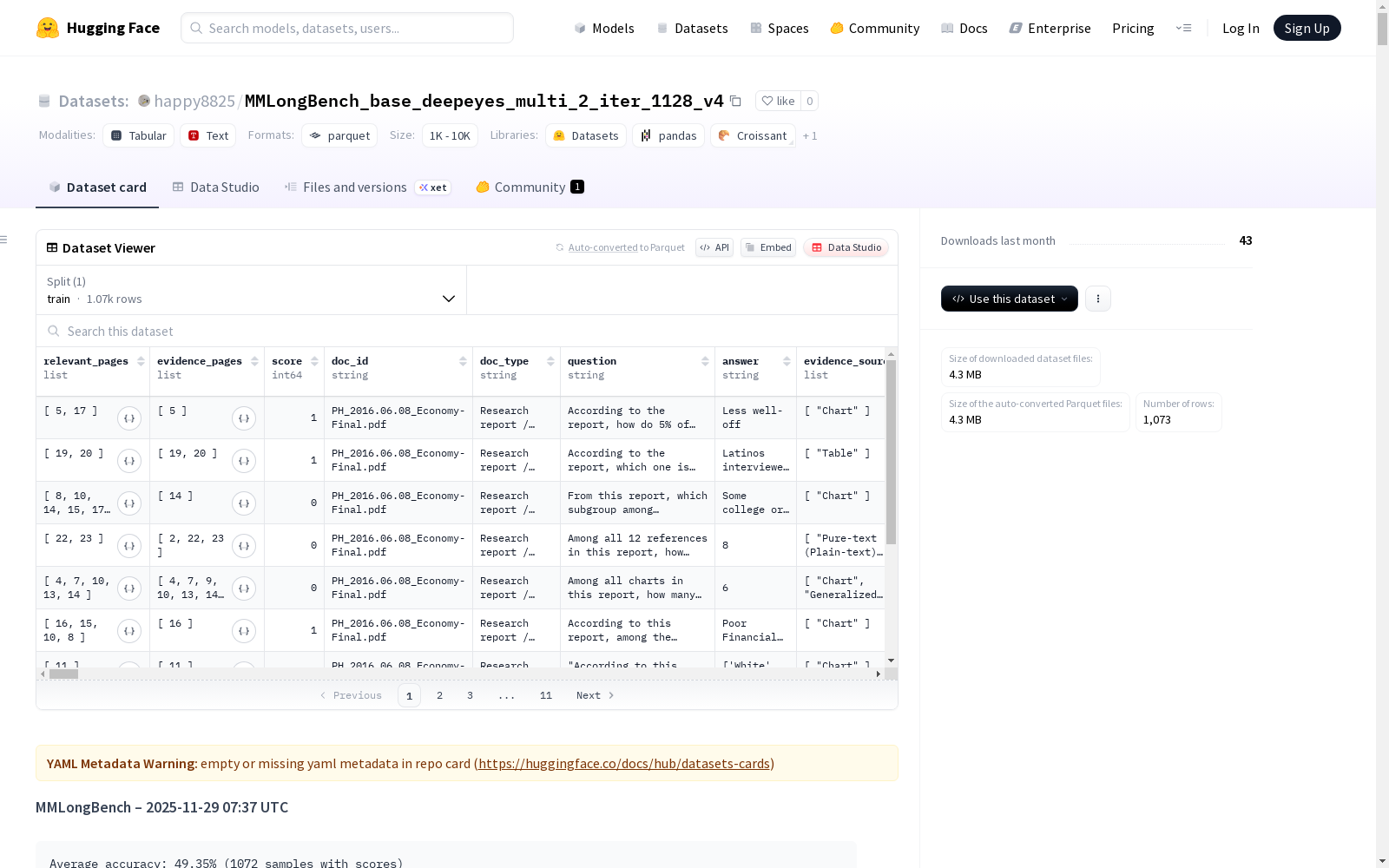The width and height of the screenshot is (1389, 868).
Task: Open the Datasets breadcrumb link
Action: pos(93,101)
